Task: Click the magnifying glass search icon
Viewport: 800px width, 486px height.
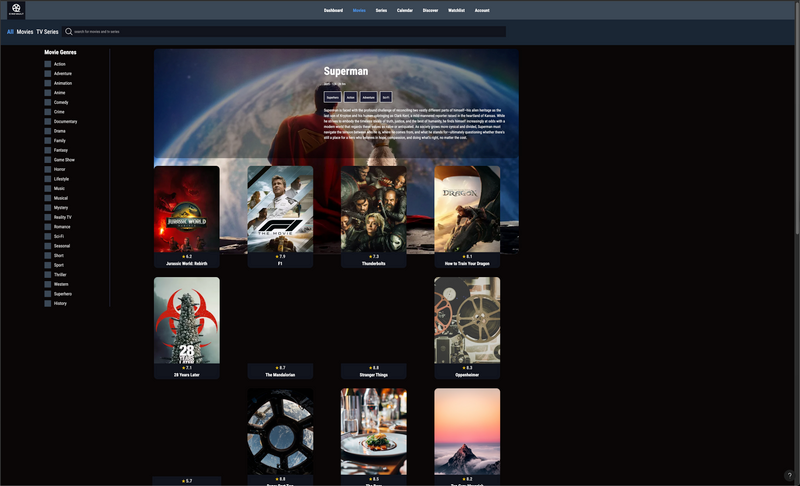Action: (68, 32)
